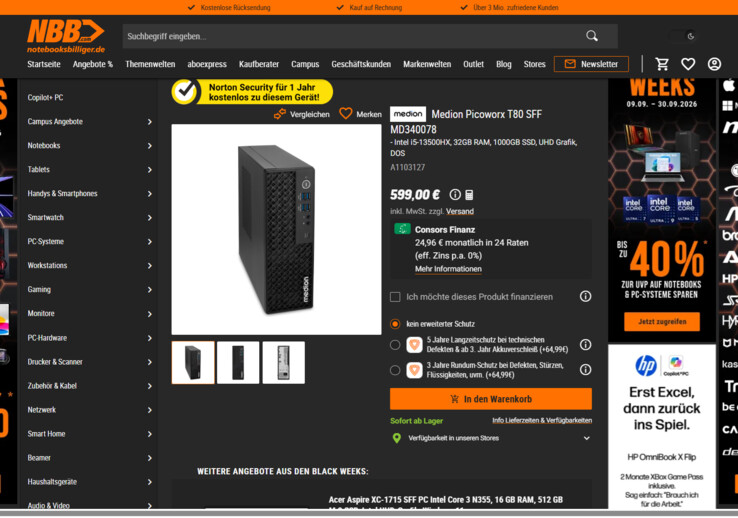
Task: Click the HP logo in the ad
Action: (646, 366)
